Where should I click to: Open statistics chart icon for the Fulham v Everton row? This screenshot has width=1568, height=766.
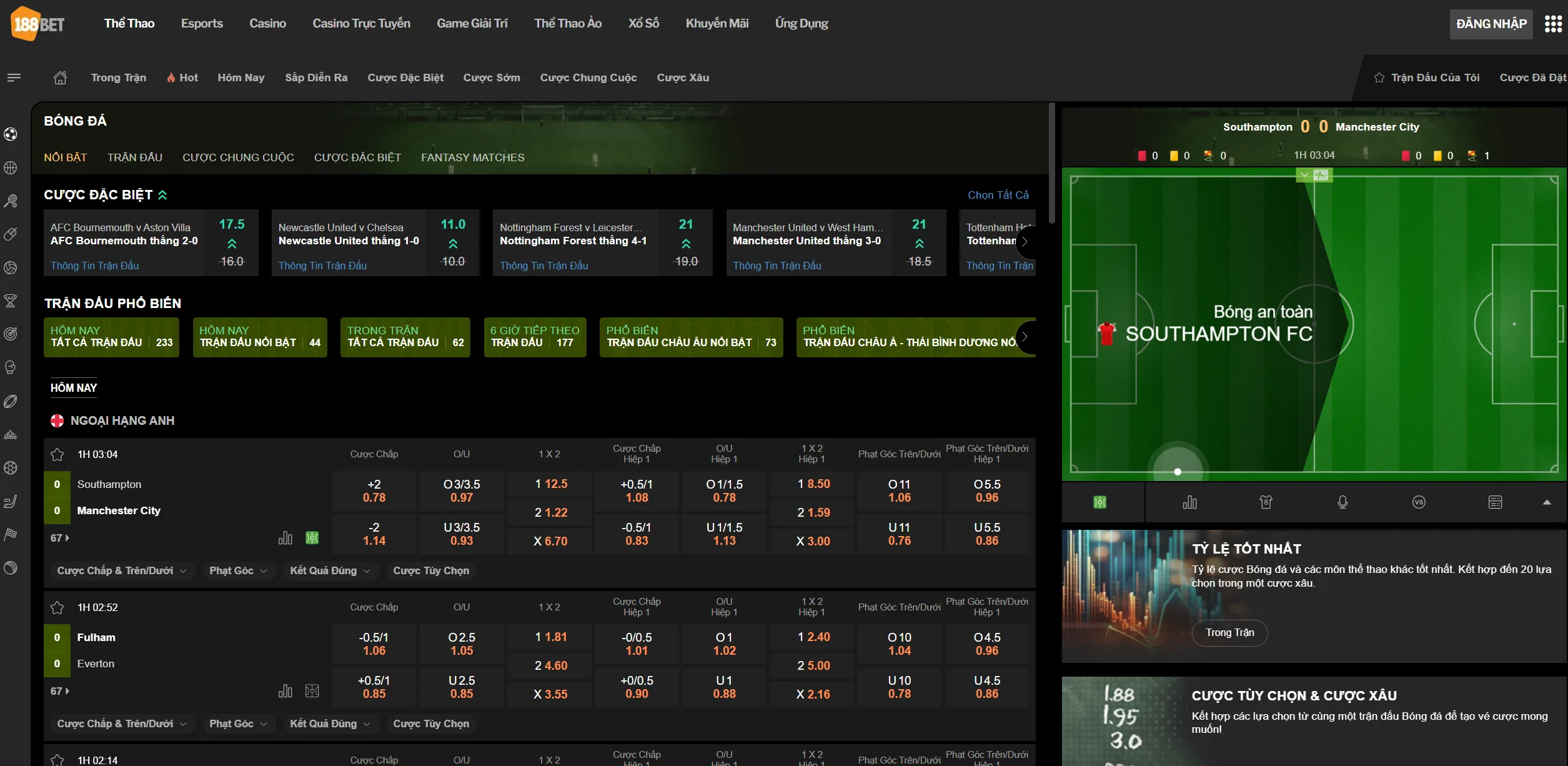point(285,690)
